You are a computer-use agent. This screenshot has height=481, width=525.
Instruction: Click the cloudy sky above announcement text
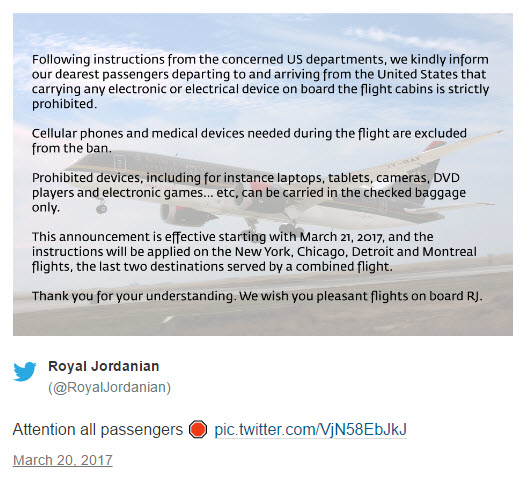pyautogui.click(x=263, y=32)
